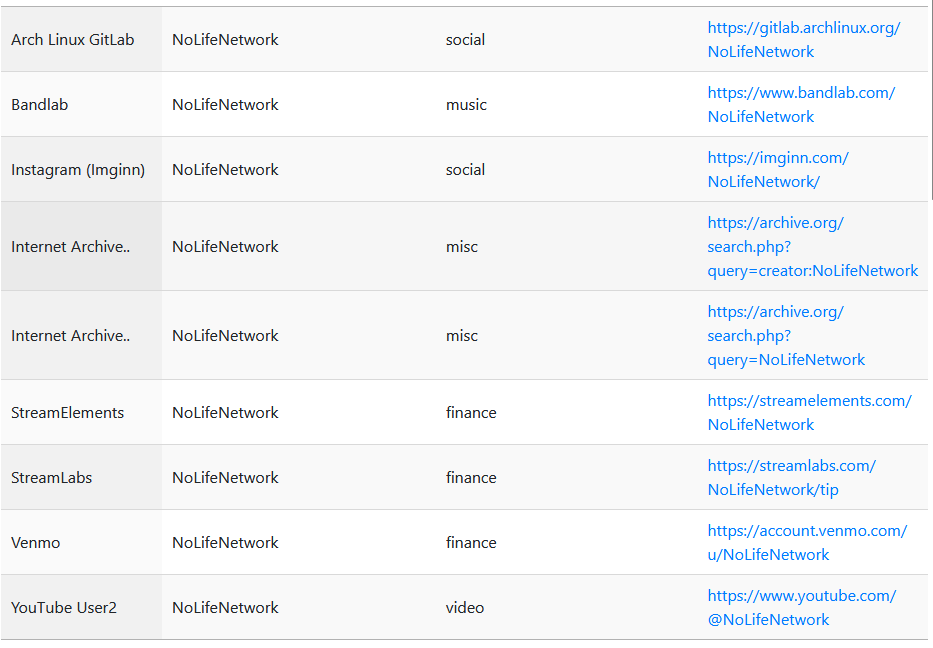Viewport: 933px width, 648px height.
Task: Click the 'finance' category in StreamLabs row
Action: [471, 478]
